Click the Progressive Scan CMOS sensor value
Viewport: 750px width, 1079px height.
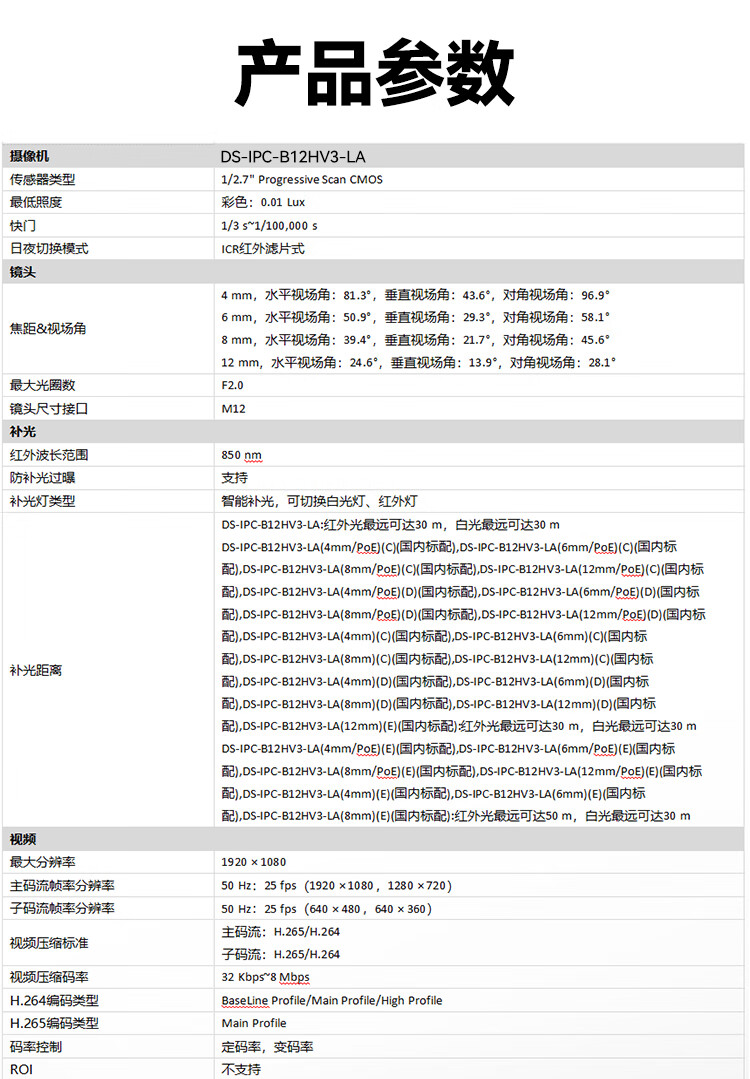(301, 180)
